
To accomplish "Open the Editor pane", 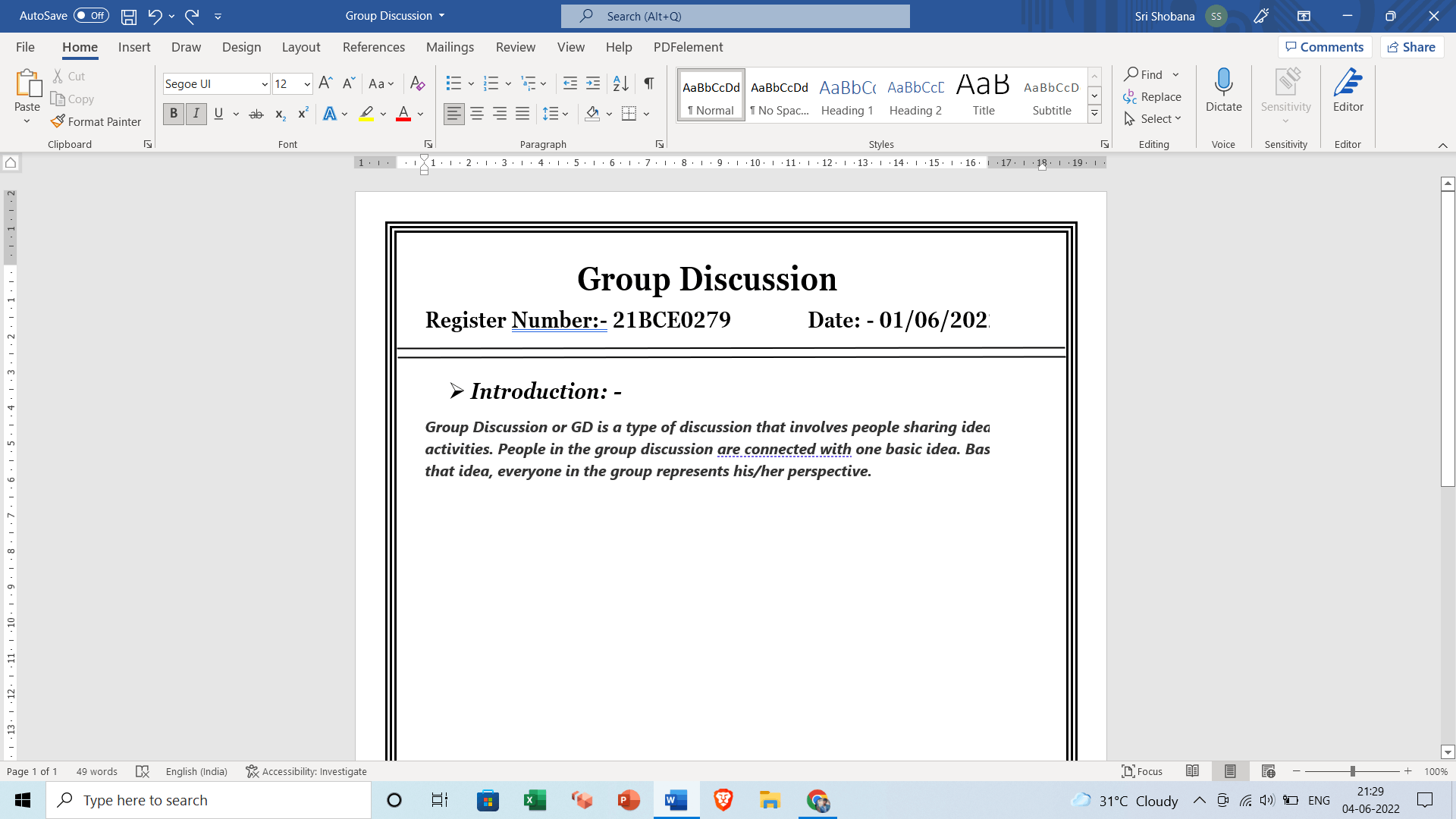I will [x=1348, y=90].
